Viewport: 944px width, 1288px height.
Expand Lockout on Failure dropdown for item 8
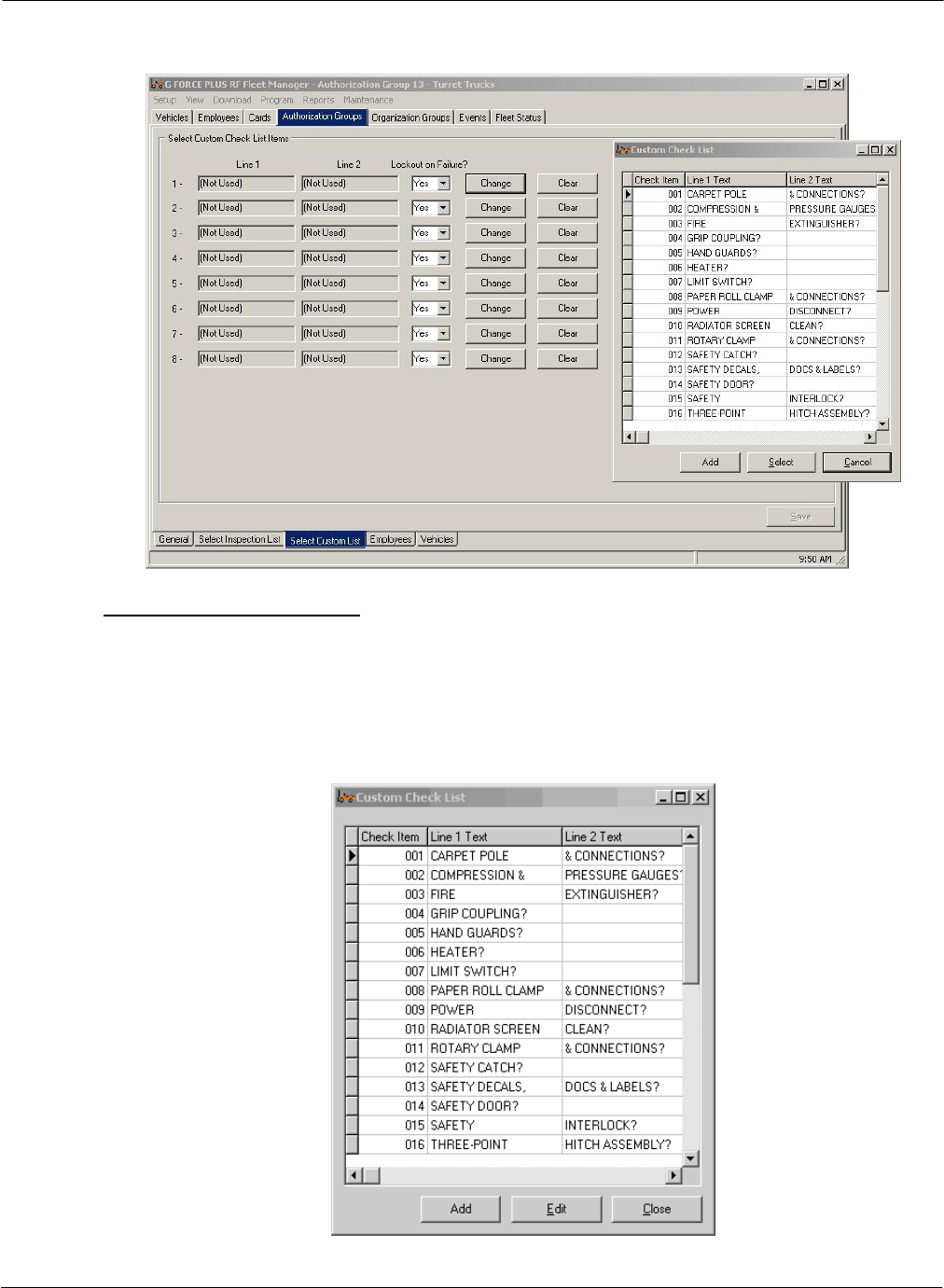(444, 359)
